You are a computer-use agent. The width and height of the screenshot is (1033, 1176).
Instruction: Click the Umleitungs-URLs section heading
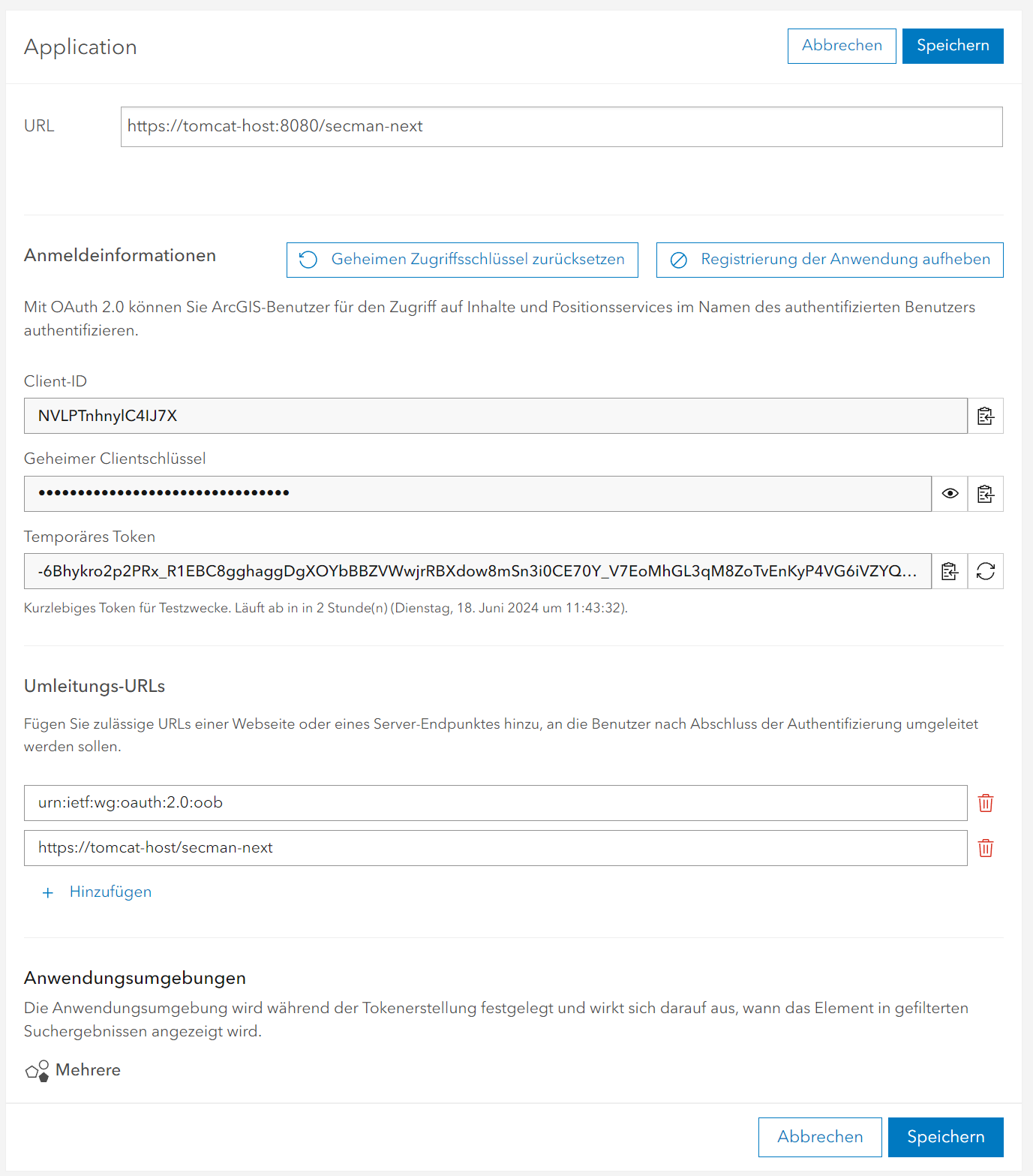(95, 686)
